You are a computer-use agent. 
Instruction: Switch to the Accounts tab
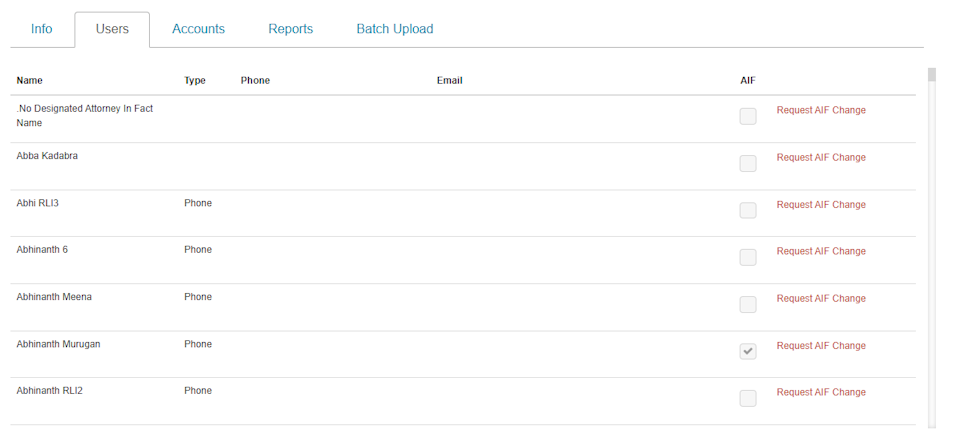tap(198, 29)
